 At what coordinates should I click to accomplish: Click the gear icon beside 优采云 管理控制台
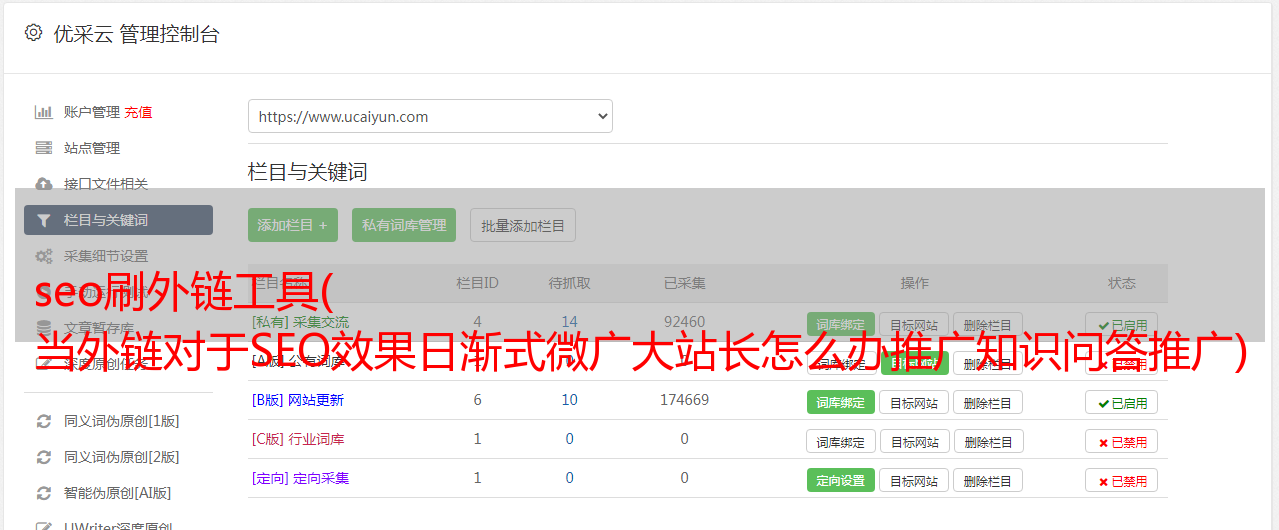(33, 33)
